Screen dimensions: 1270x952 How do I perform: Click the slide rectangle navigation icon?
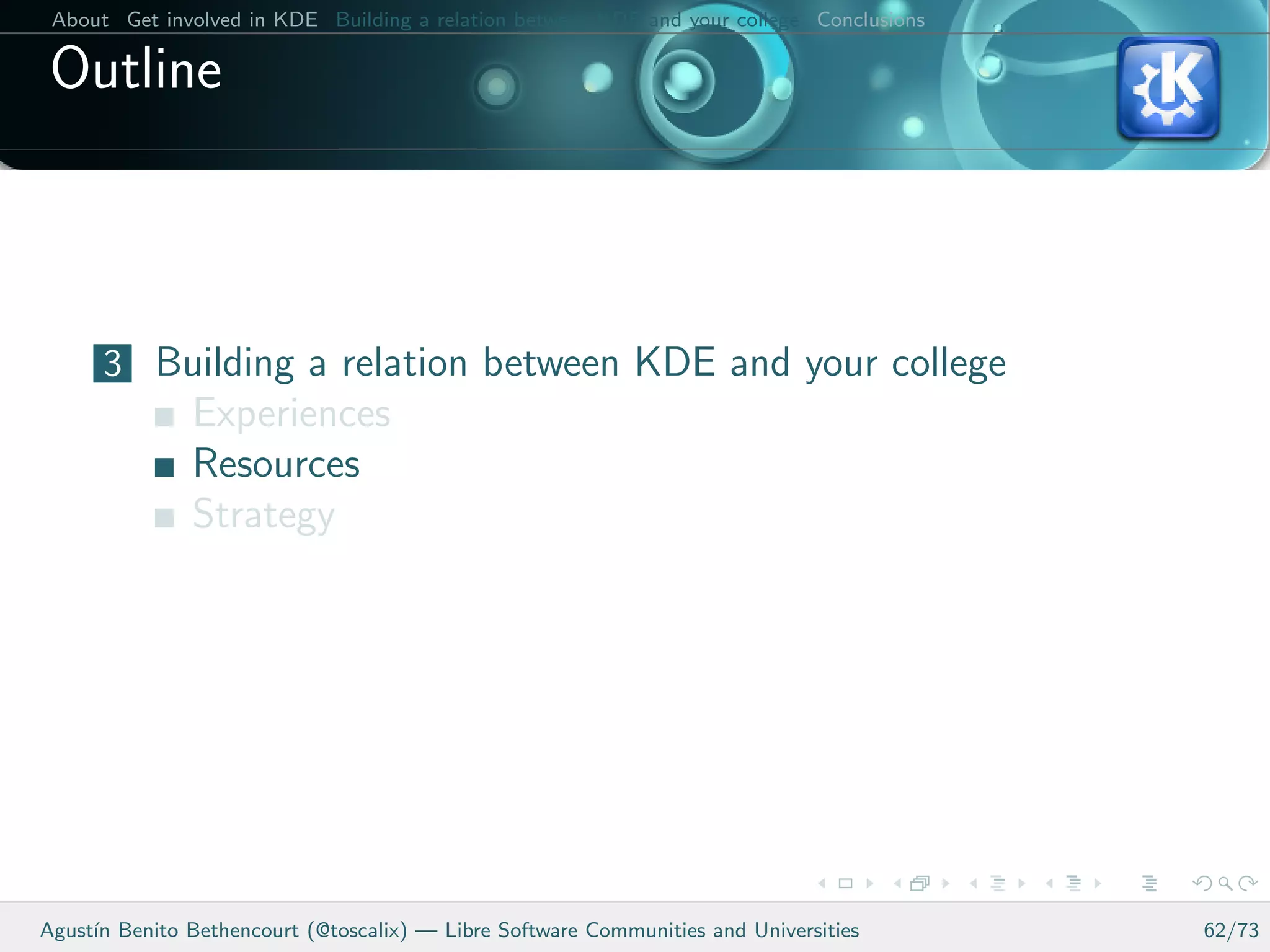tap(845, 883)
